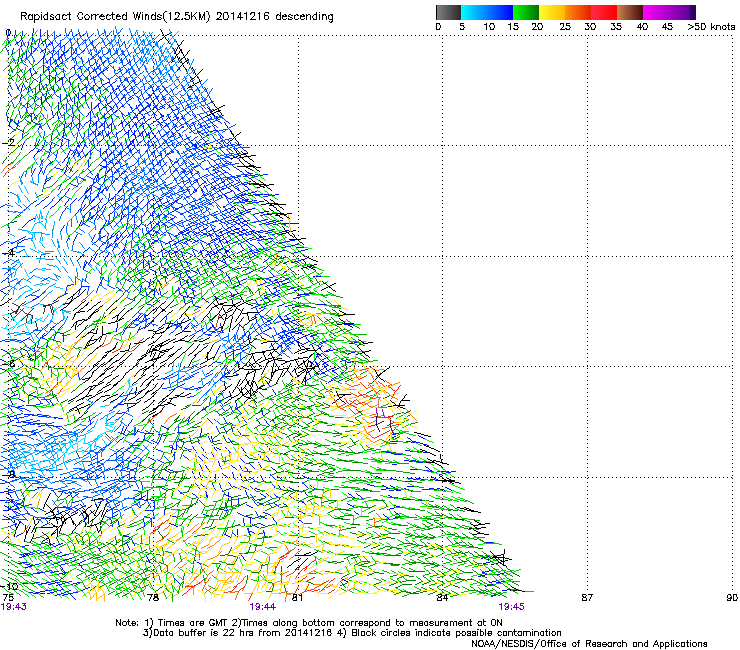
Task: Click the NOAA/NESDIS credit text
Action: [589, 643]
